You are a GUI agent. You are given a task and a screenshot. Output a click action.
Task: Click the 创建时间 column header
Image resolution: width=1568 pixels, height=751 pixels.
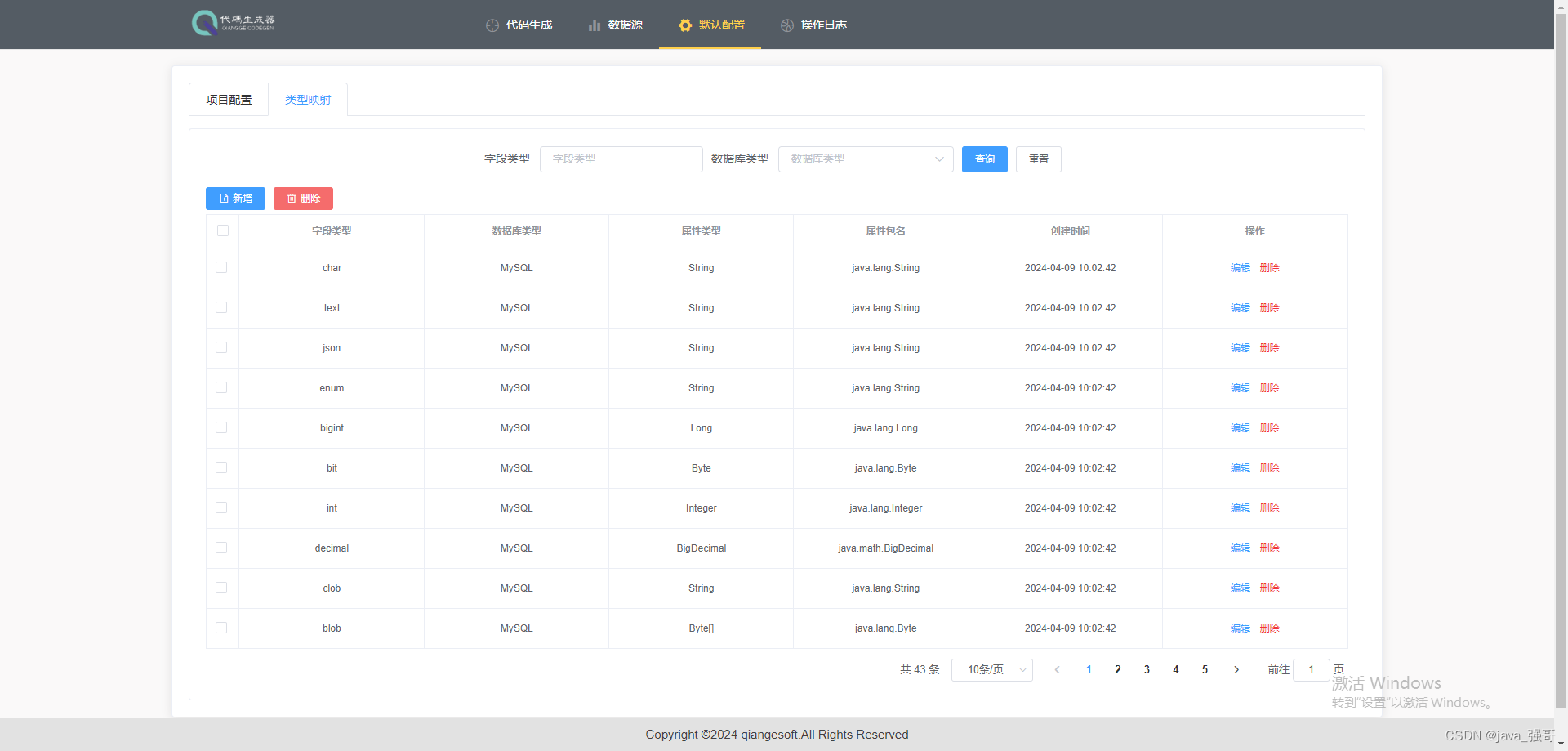point(1070,231)
